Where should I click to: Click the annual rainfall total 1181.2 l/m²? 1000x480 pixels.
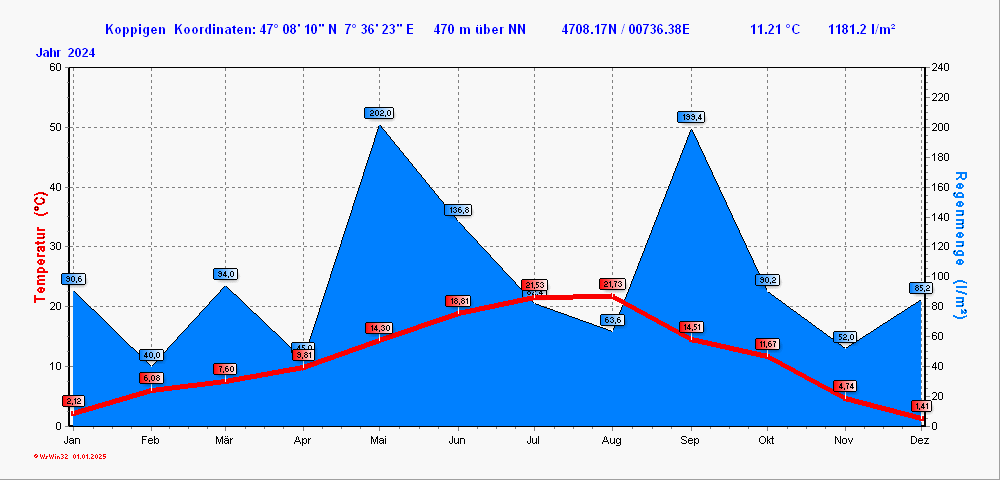(x=861, y=29)
